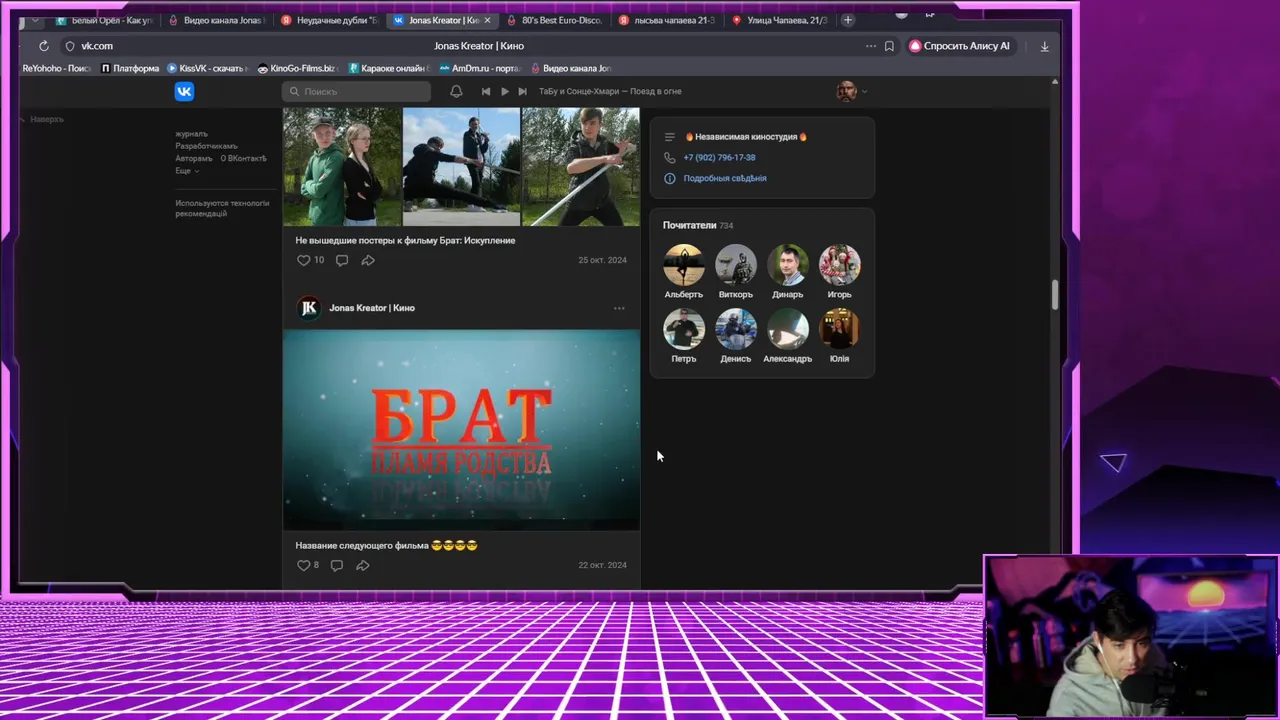The image size is (1280, 720).
Task: Open follower Игорь's avatar
Action: (x=840, y=265)
